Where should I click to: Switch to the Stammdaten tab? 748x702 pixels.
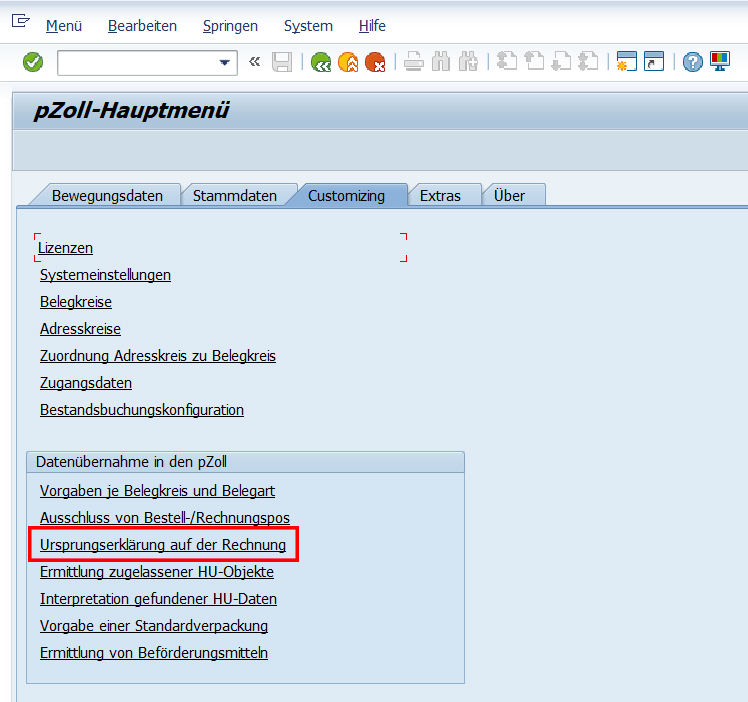pos(234,196)
